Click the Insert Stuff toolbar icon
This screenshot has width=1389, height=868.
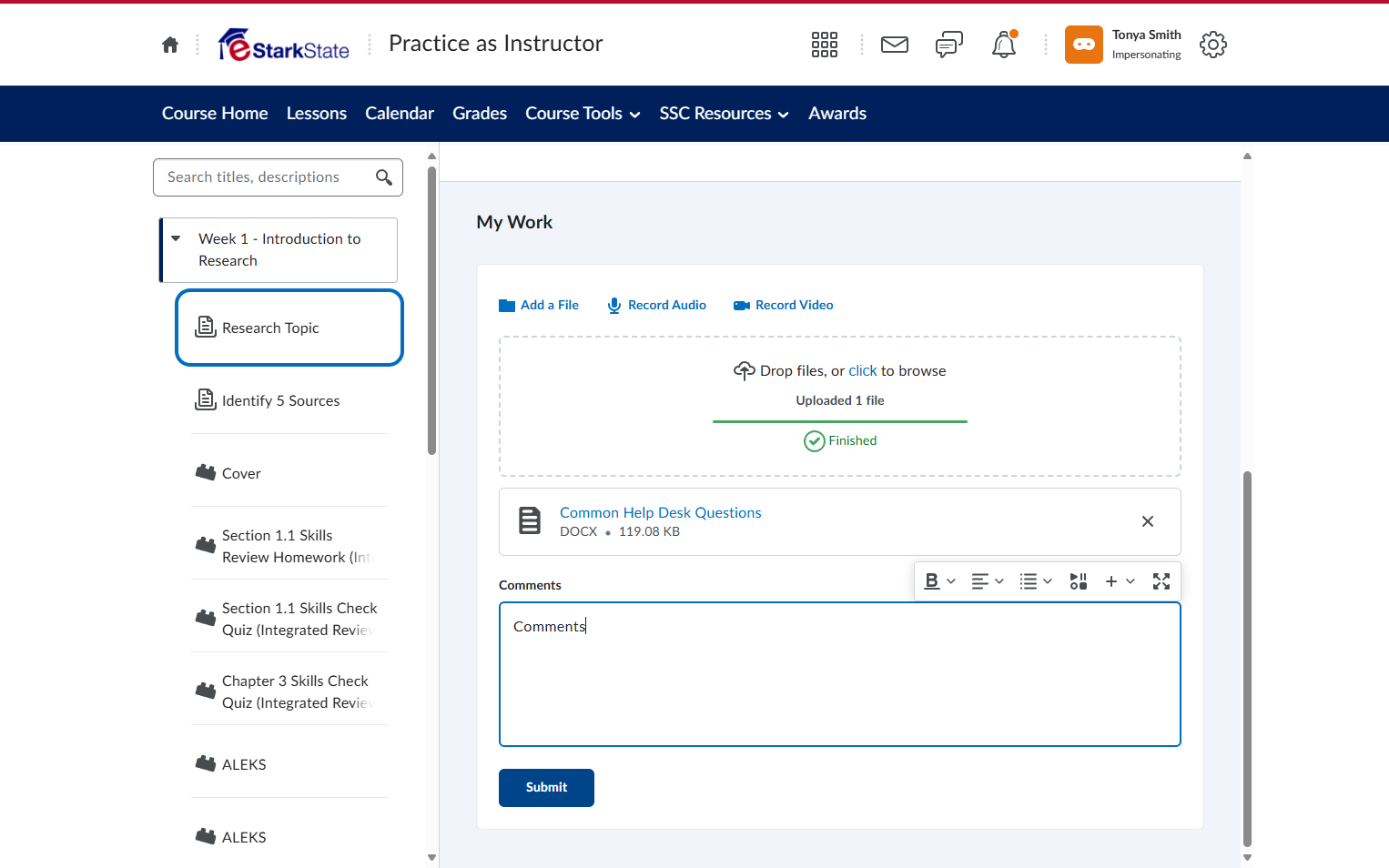click(1079, 581)
